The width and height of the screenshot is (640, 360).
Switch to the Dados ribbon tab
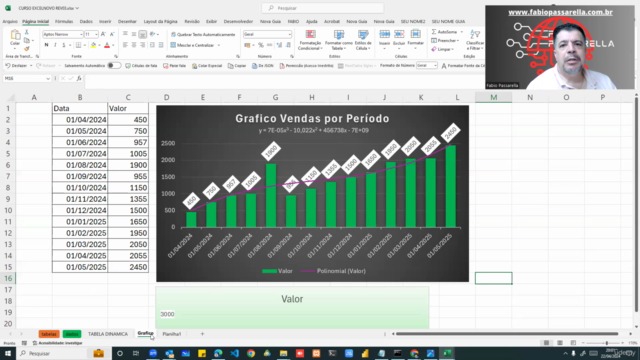(x=86, y=21)
